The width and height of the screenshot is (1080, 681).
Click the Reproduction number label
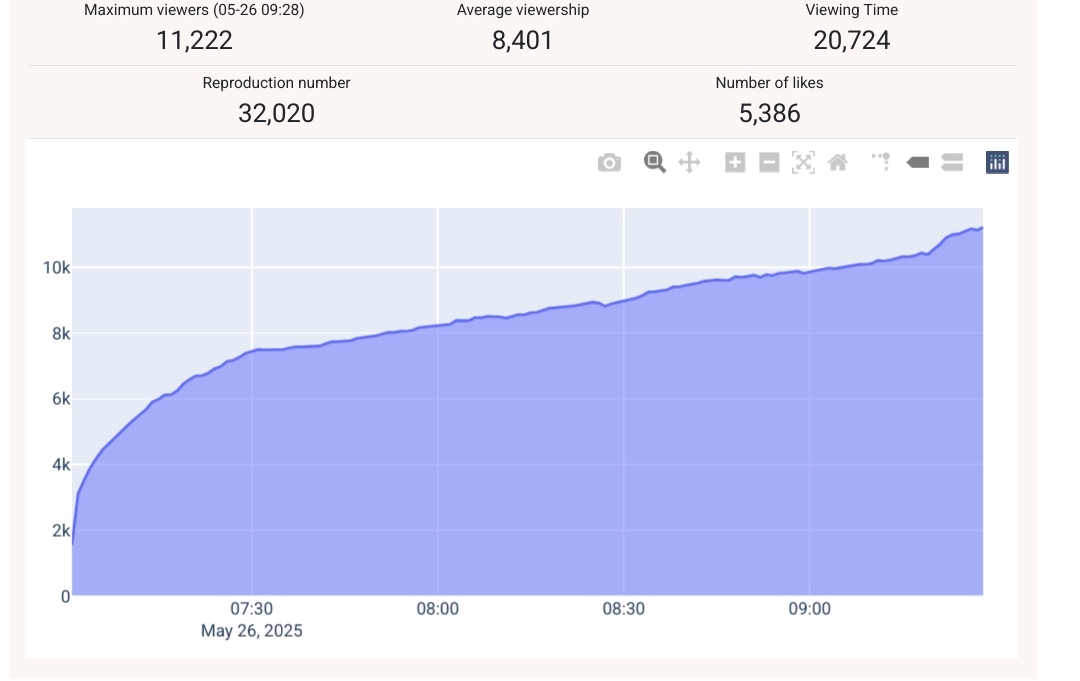pos(276,83)
